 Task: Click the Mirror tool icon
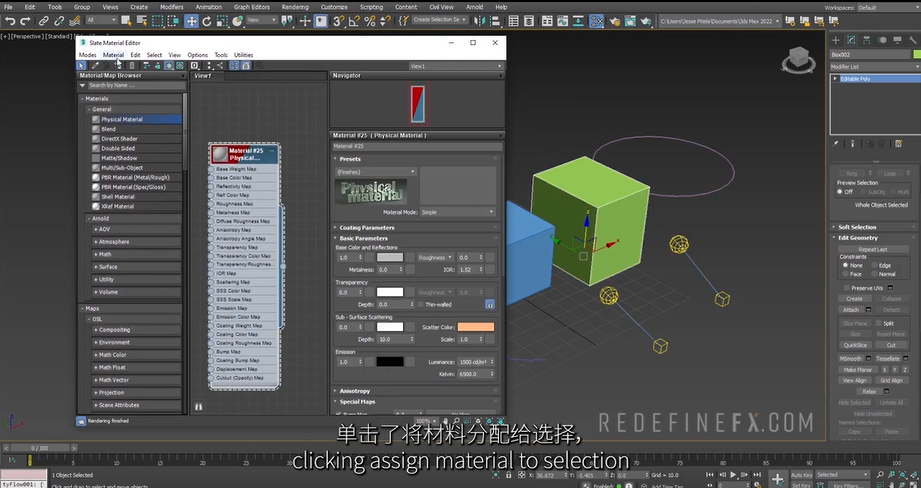tap(480, 21)
